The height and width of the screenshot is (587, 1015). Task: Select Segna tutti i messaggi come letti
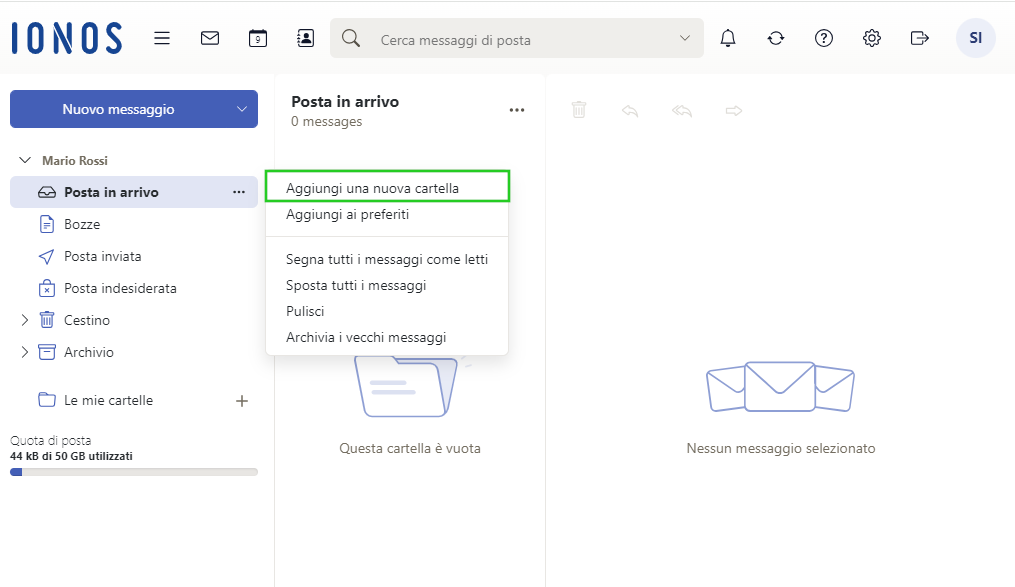[x=387, y=260]
